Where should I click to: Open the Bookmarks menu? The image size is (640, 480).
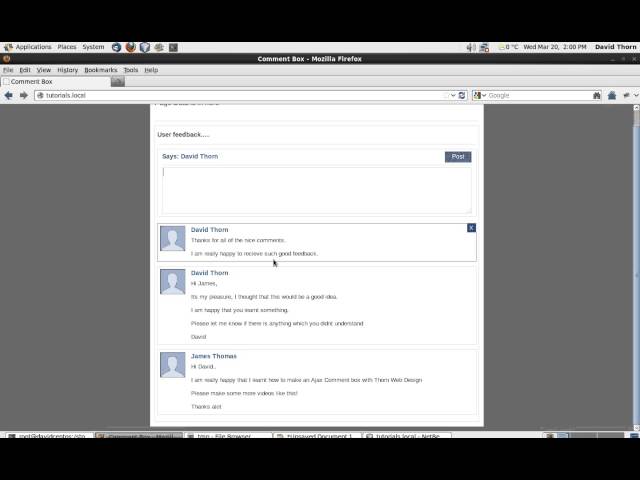101,70
